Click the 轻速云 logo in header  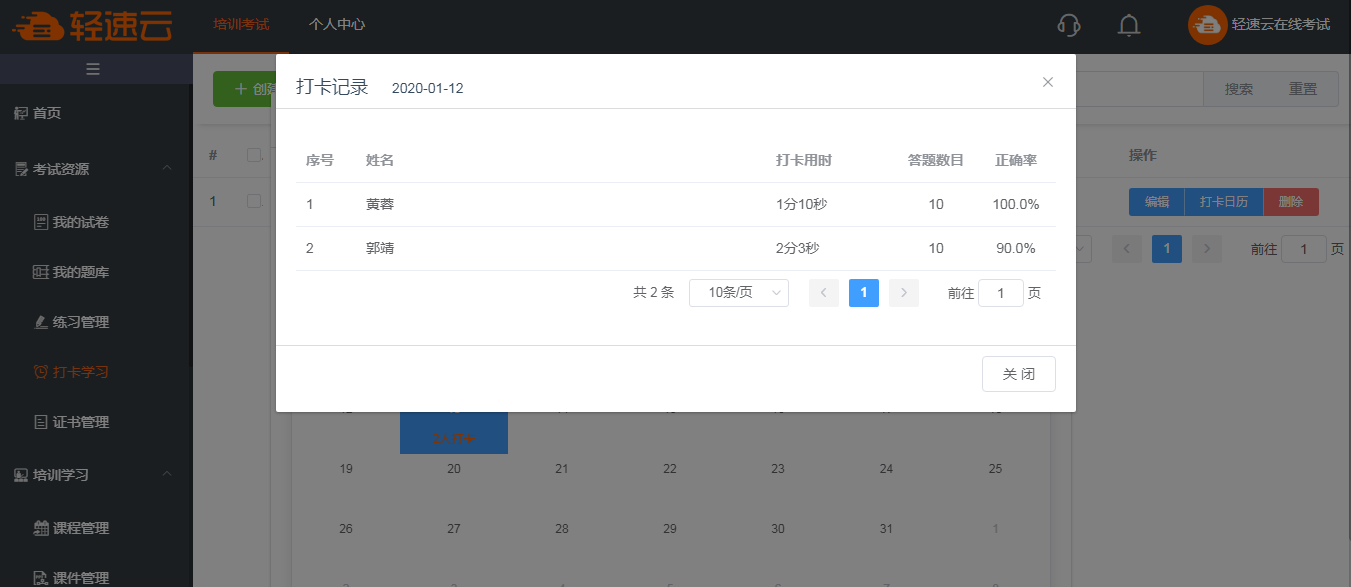[93, 25]
